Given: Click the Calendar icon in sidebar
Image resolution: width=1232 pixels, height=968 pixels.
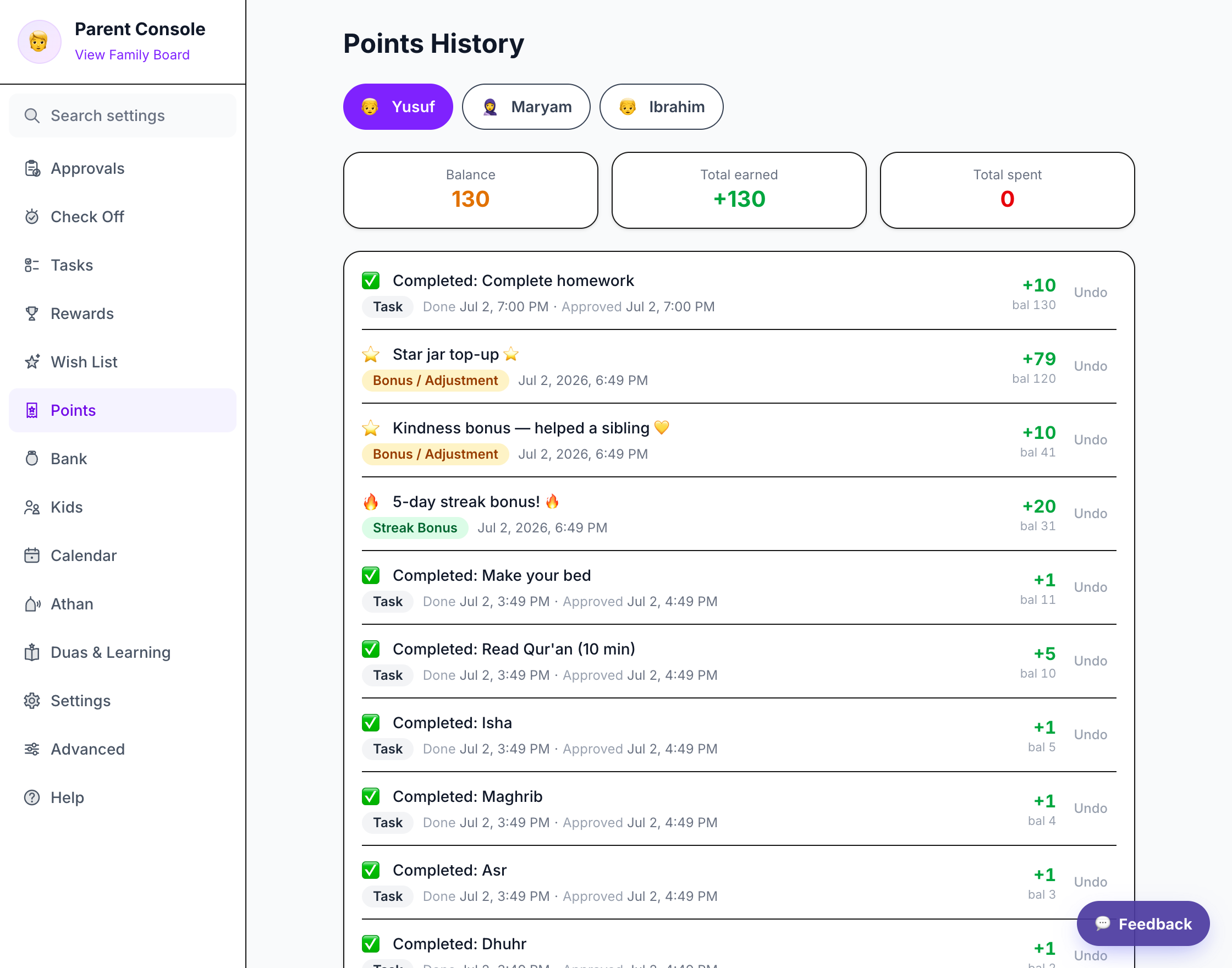Looking at the screenshot, I should click(x=32, y=555).
